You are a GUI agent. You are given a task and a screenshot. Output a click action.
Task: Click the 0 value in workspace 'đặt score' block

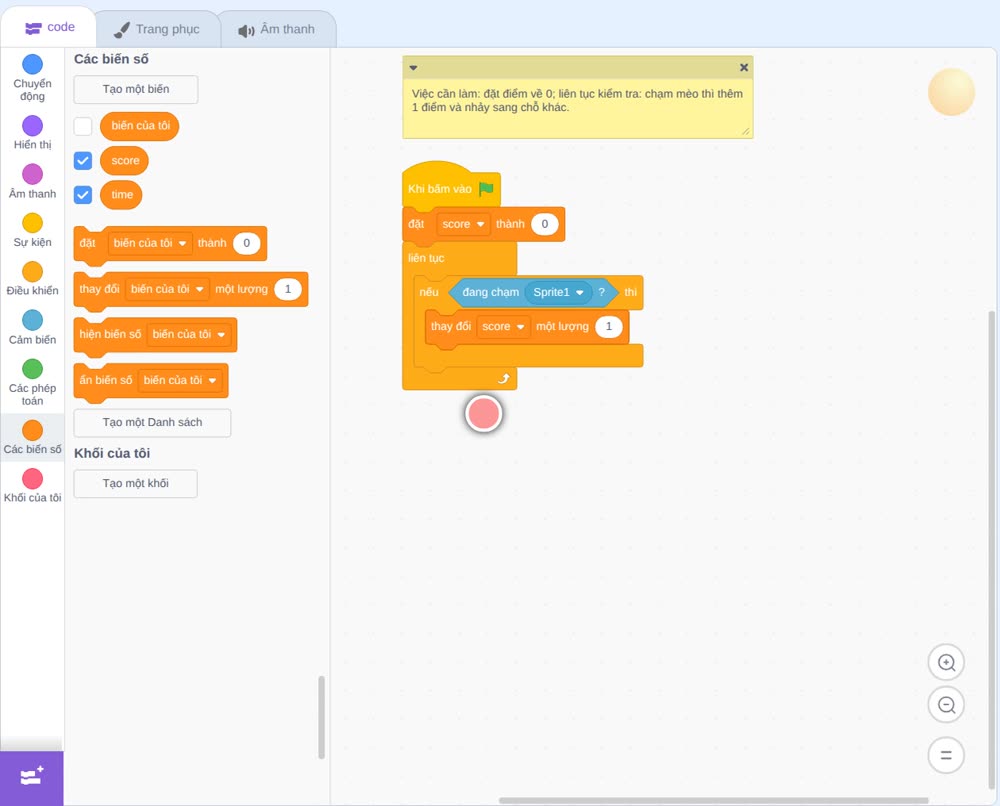tap(545, 224)
